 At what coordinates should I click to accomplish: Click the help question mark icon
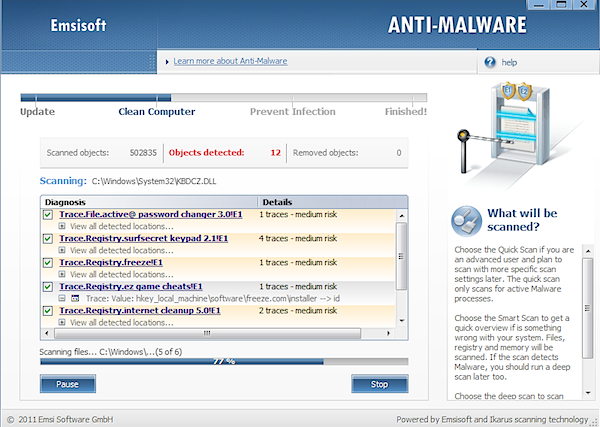[x=490, y=62]
